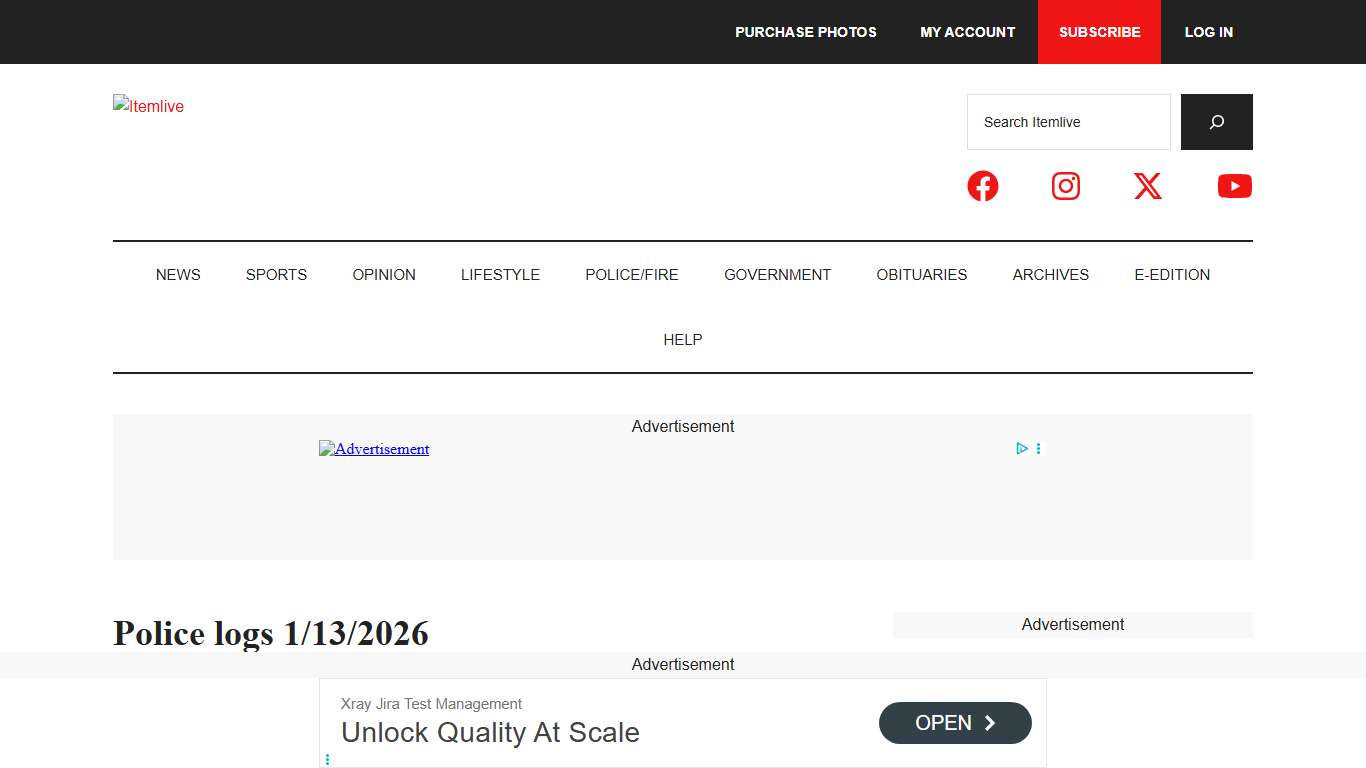The image size is (1366, 768).
Task: Type in the Search Itemlive field
Action: tap(1068, 122)
